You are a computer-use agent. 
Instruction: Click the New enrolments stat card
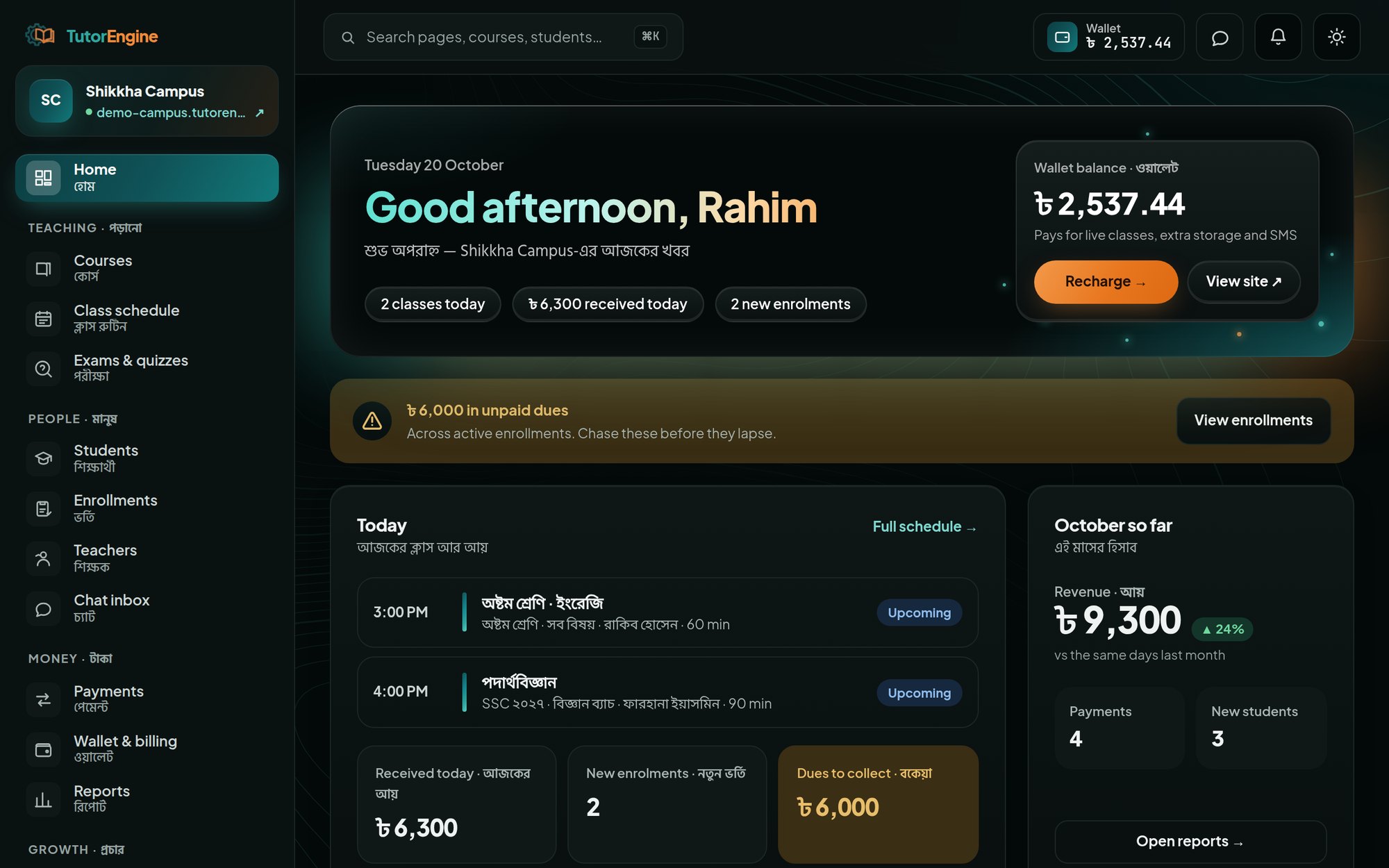[667, 804]
